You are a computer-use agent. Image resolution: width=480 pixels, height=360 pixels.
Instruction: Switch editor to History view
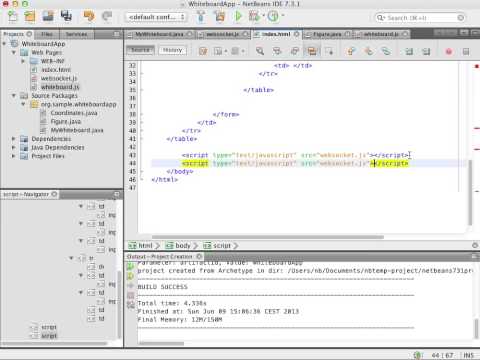tap(173, 50)
